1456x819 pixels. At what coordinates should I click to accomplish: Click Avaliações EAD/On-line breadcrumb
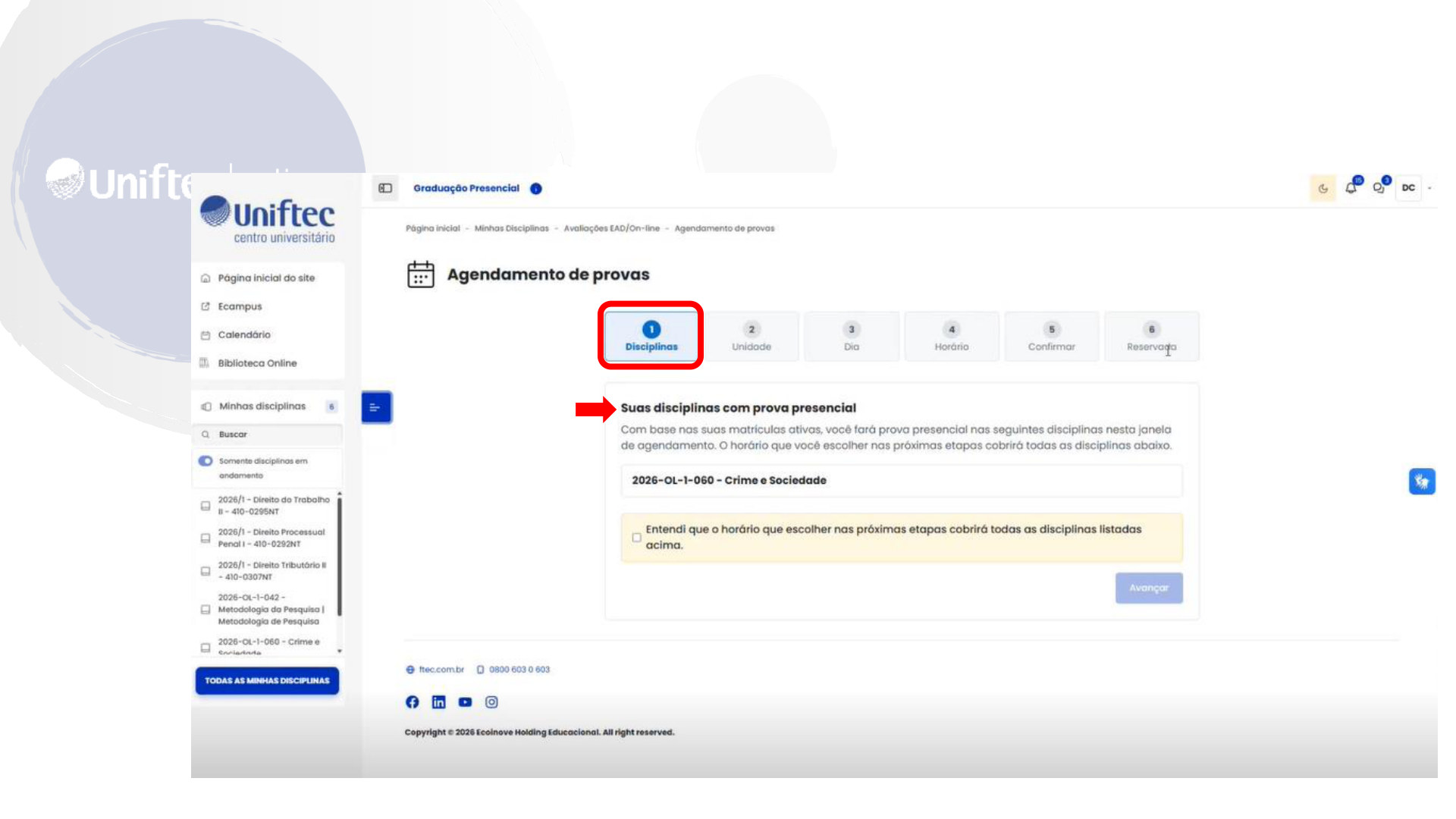click(612, 228)
